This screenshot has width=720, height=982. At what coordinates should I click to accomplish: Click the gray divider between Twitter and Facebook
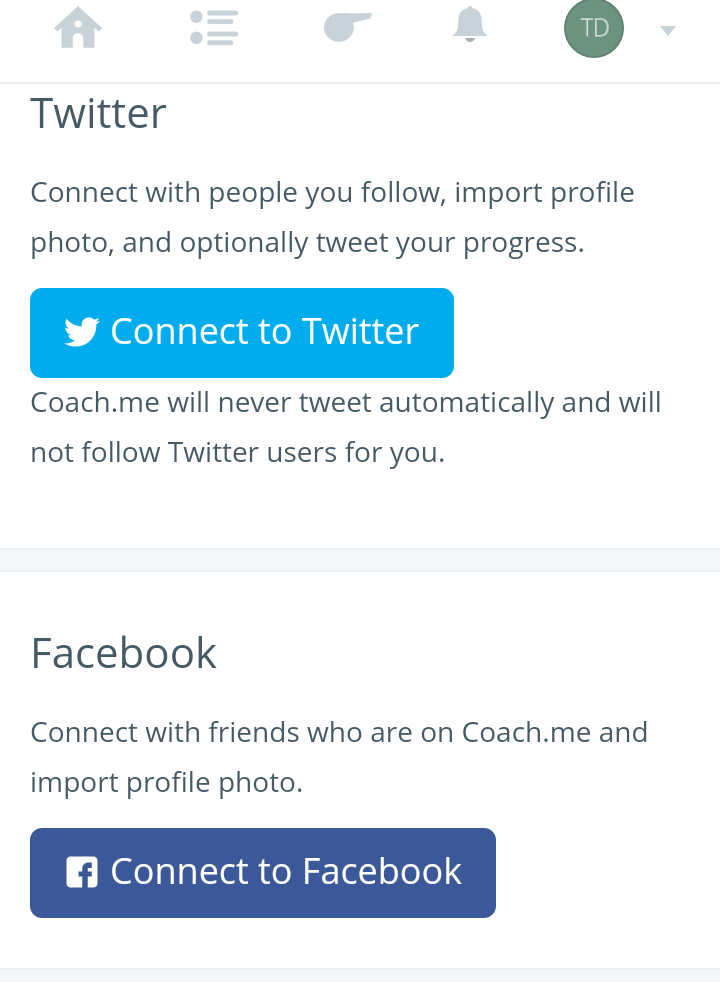pyautogui.click(x=360, y=560)
